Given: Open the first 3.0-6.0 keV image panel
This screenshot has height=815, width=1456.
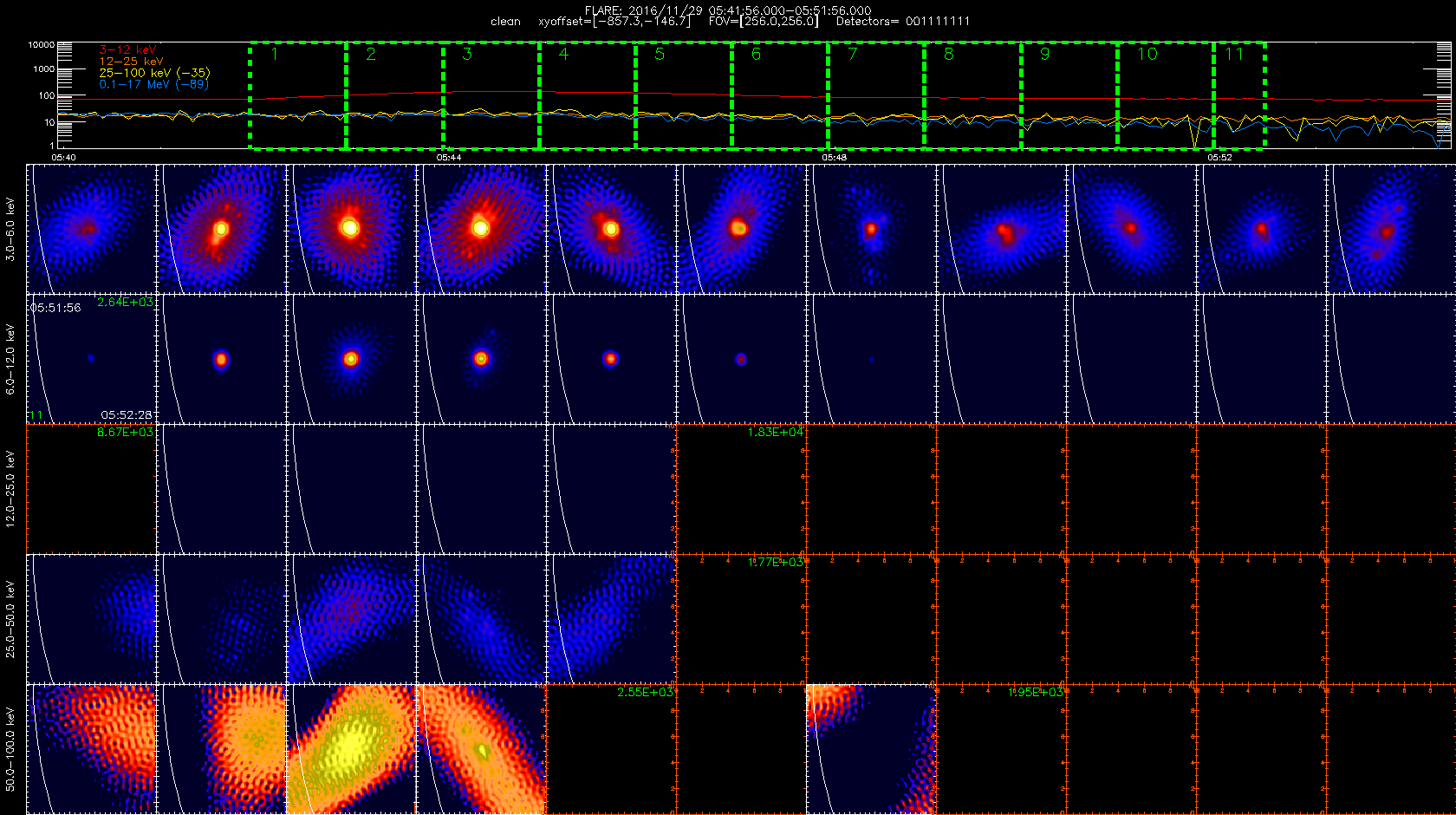Looking at the screenshot, I should (91, 229).
